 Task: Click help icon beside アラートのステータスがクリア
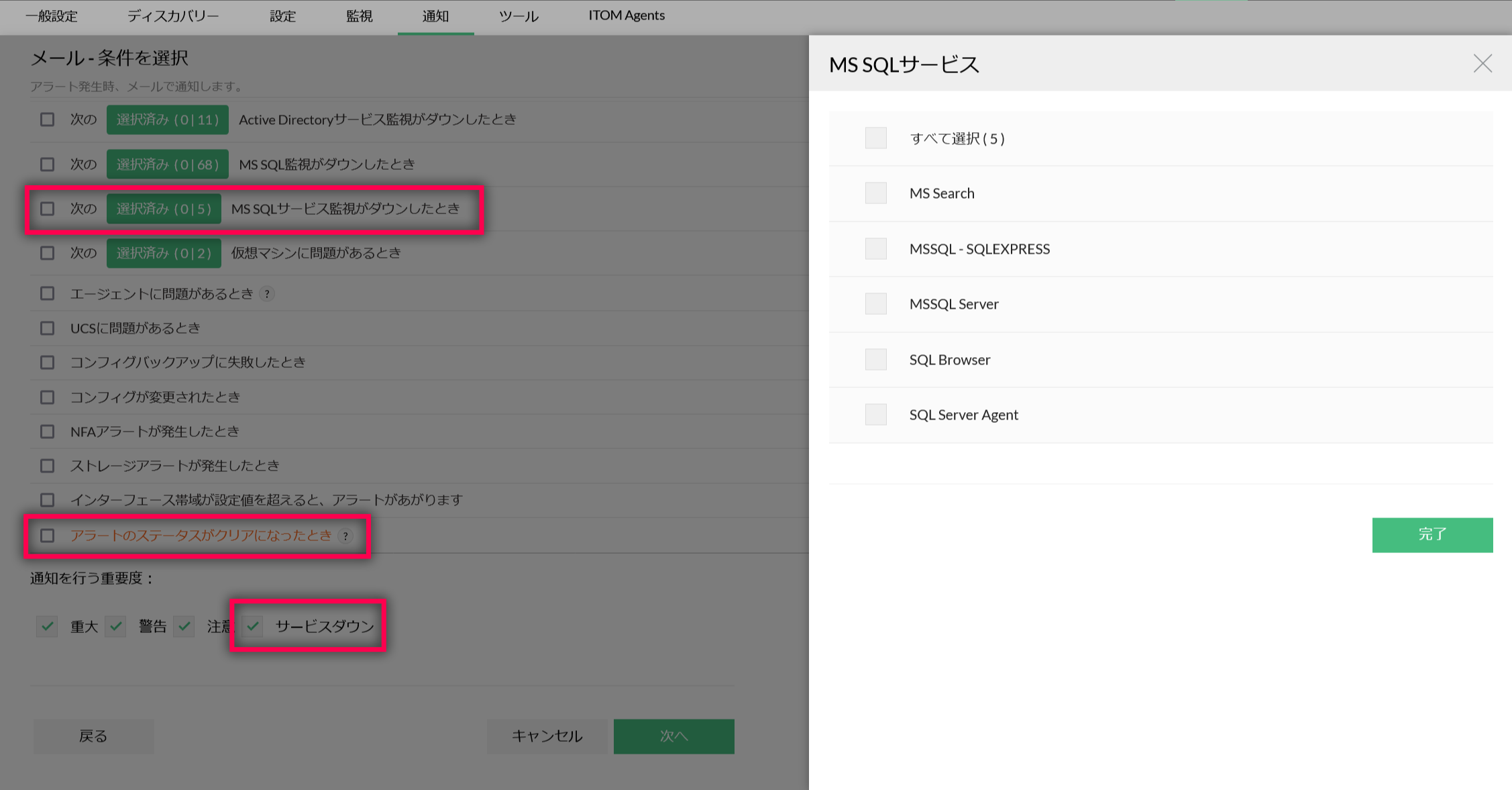click(x=345, y=536)
